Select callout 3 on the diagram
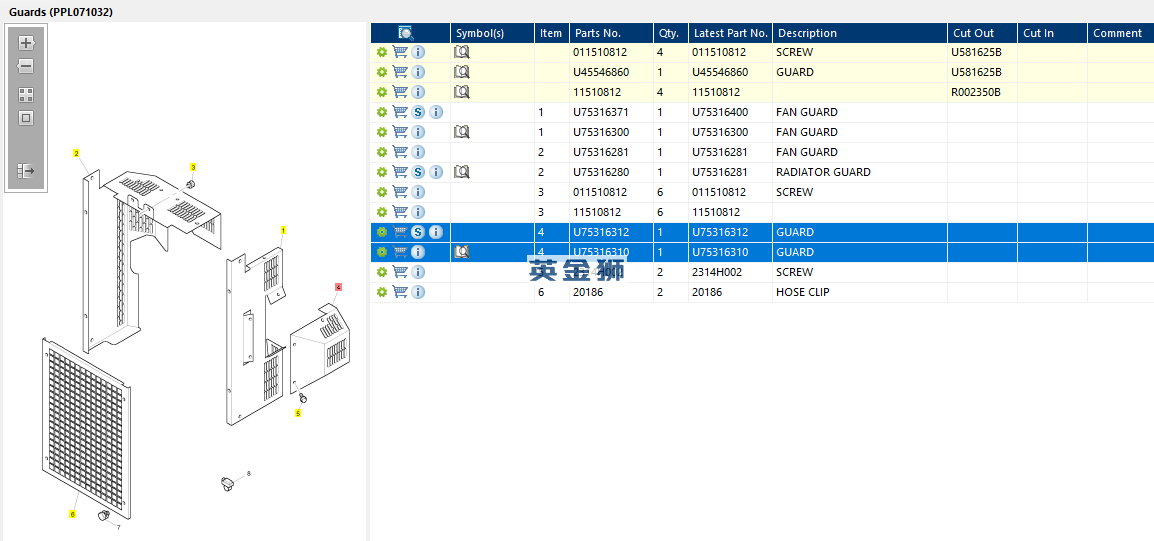 194,167
